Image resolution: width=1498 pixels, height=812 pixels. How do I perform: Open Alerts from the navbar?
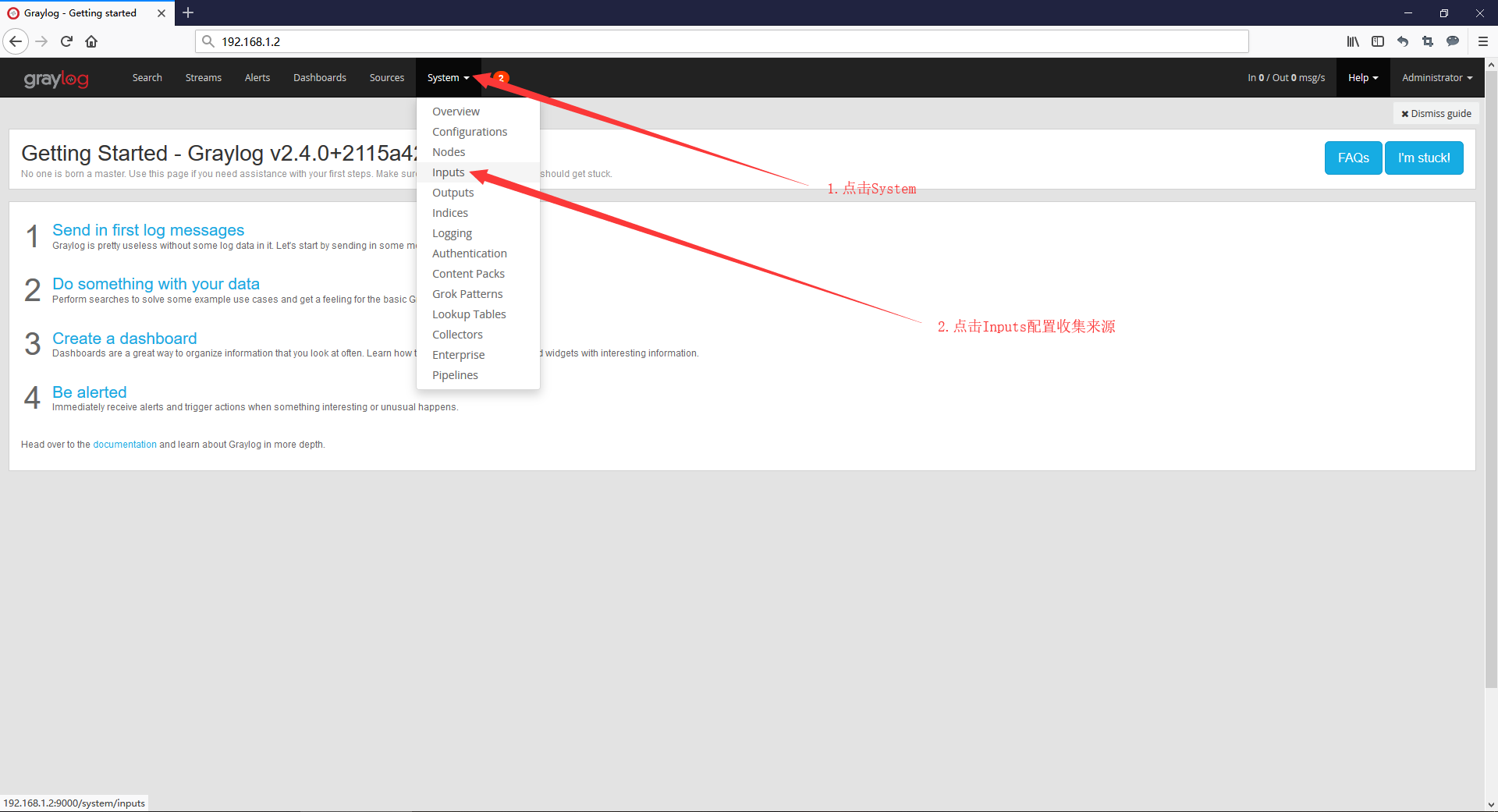point(257,78)
